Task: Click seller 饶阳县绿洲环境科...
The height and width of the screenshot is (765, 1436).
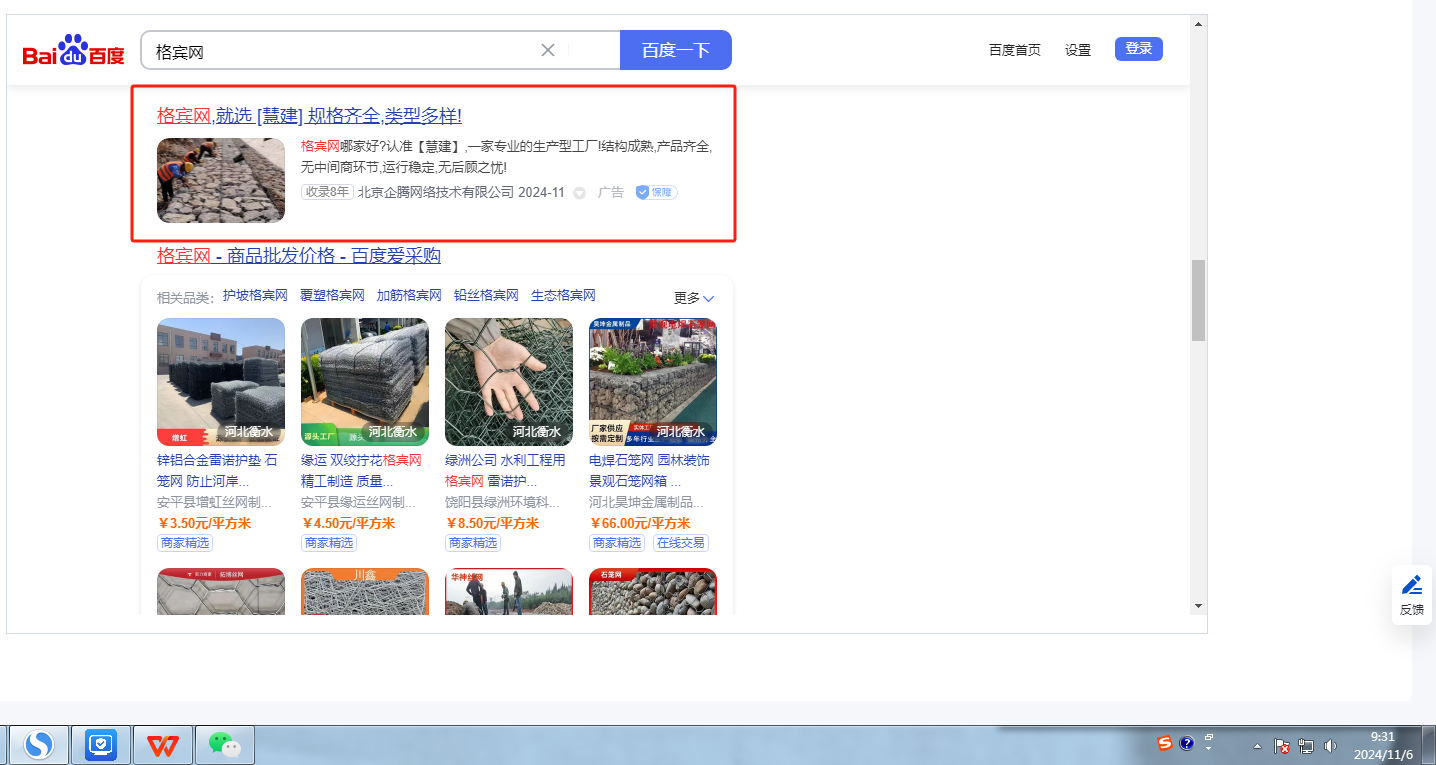Action: (x=502, y=502)
